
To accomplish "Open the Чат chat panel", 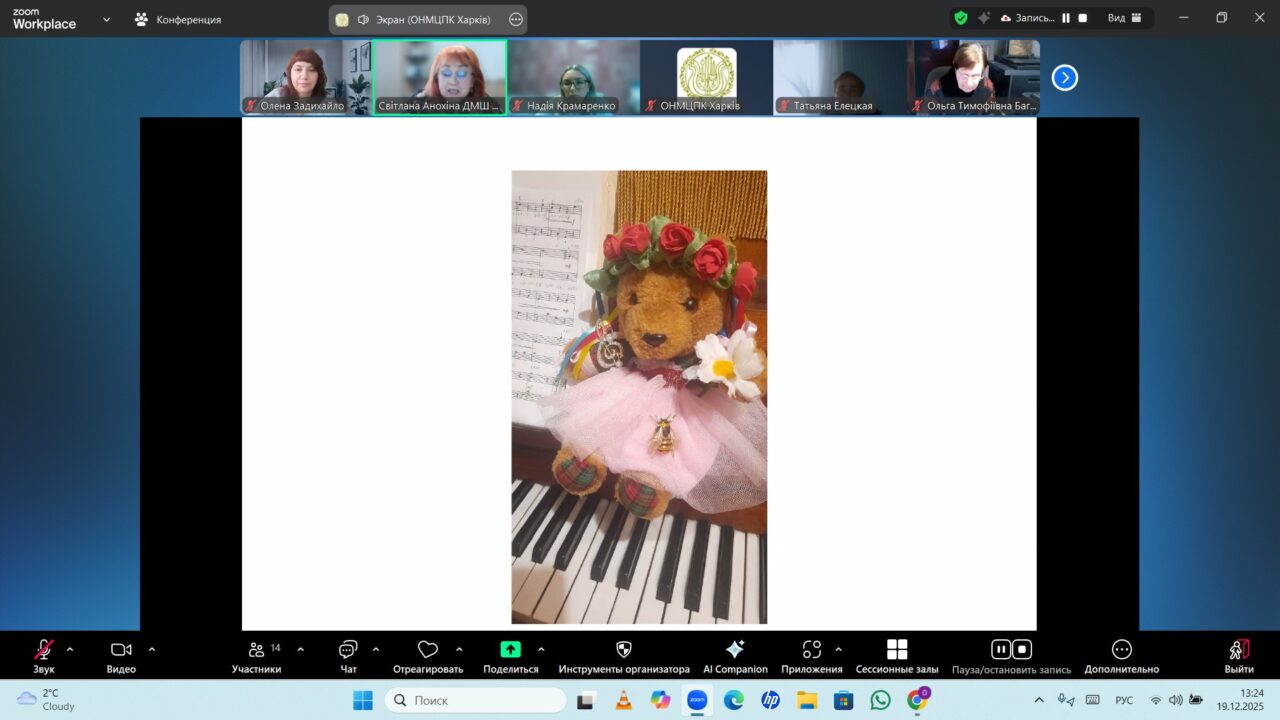I will point(348,650).
